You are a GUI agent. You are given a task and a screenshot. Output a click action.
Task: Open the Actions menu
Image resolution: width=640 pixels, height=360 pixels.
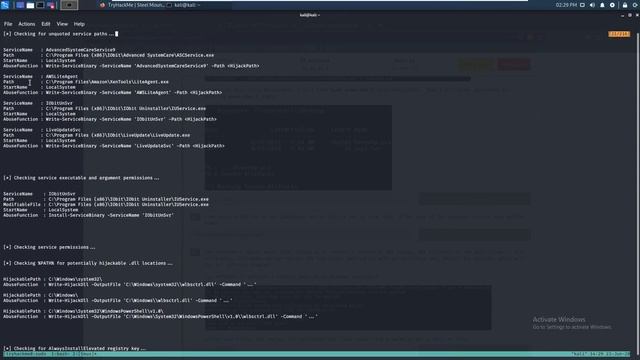[27, 24]
